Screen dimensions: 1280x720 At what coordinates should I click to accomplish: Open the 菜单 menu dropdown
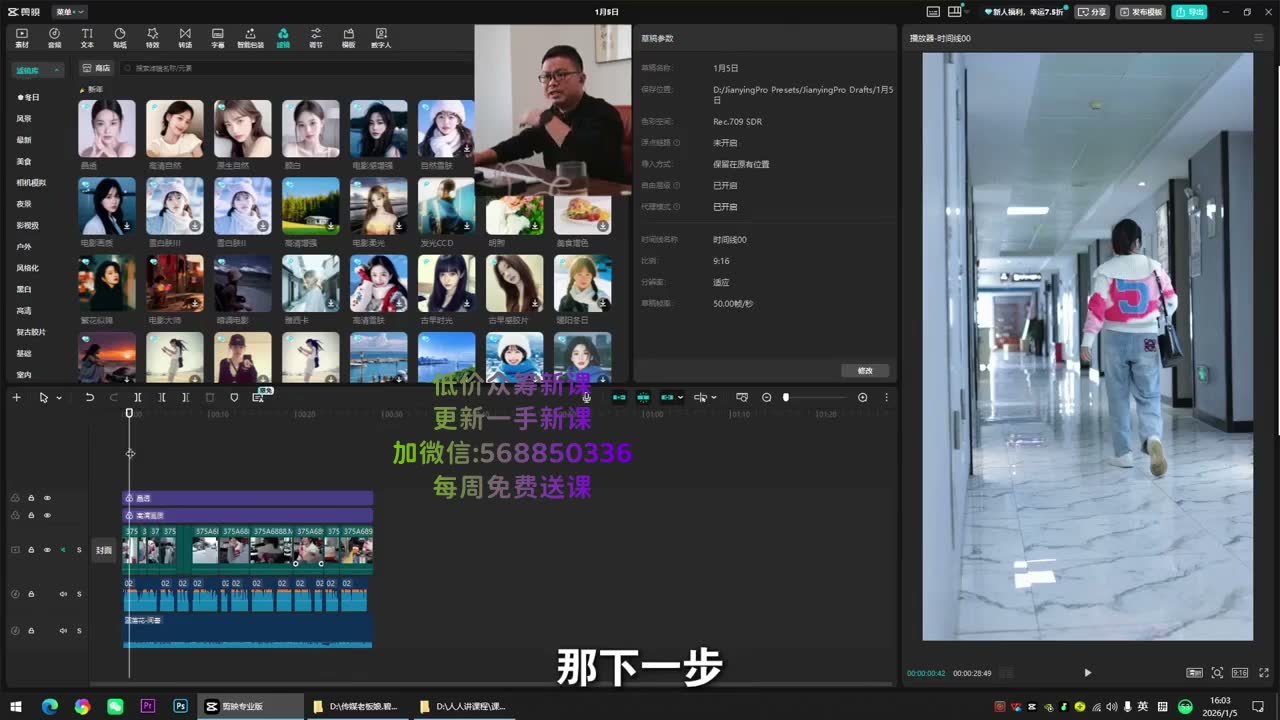tap(70, 12)
